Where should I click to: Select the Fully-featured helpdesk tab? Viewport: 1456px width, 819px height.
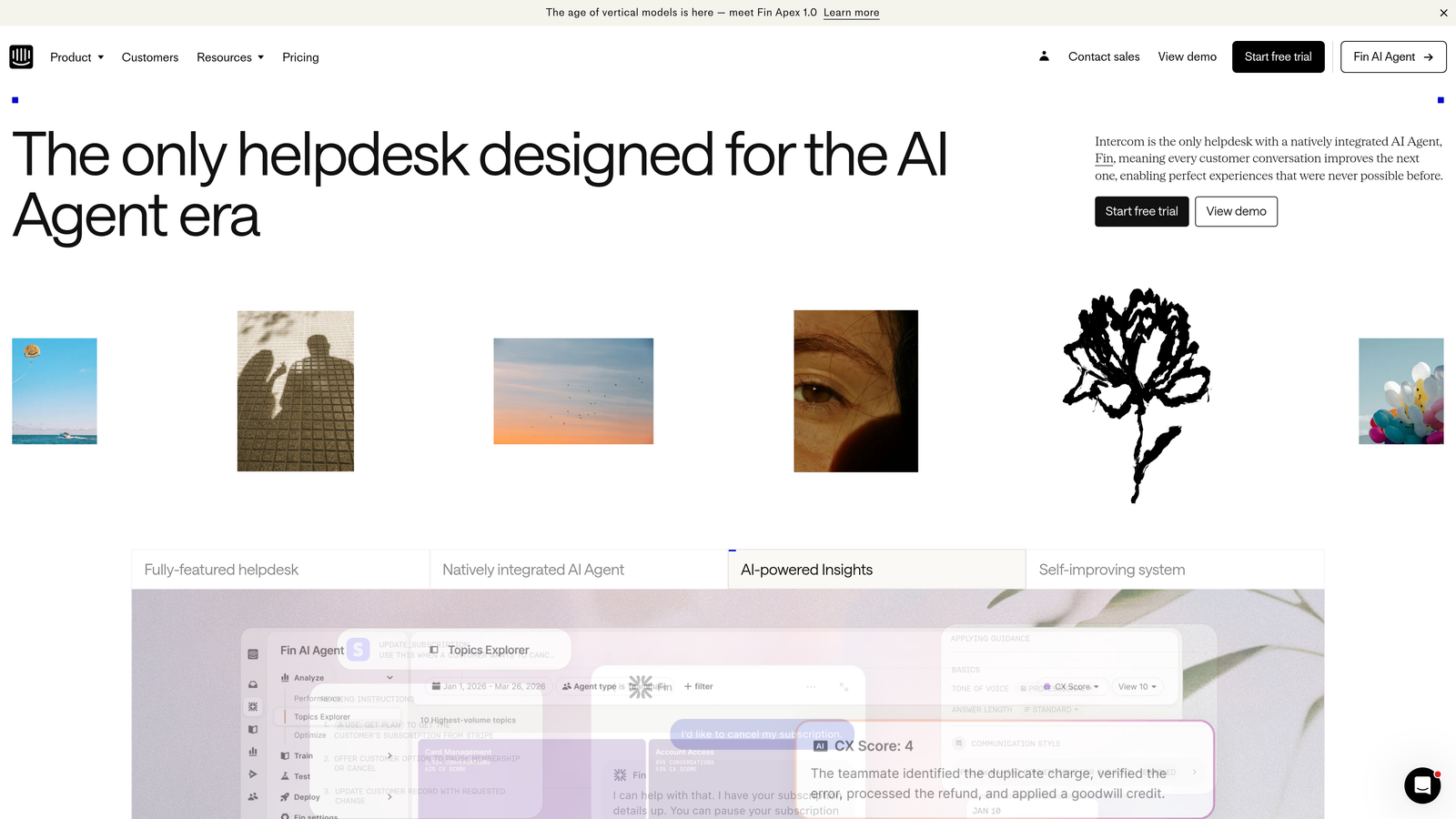tap(220, 569)
